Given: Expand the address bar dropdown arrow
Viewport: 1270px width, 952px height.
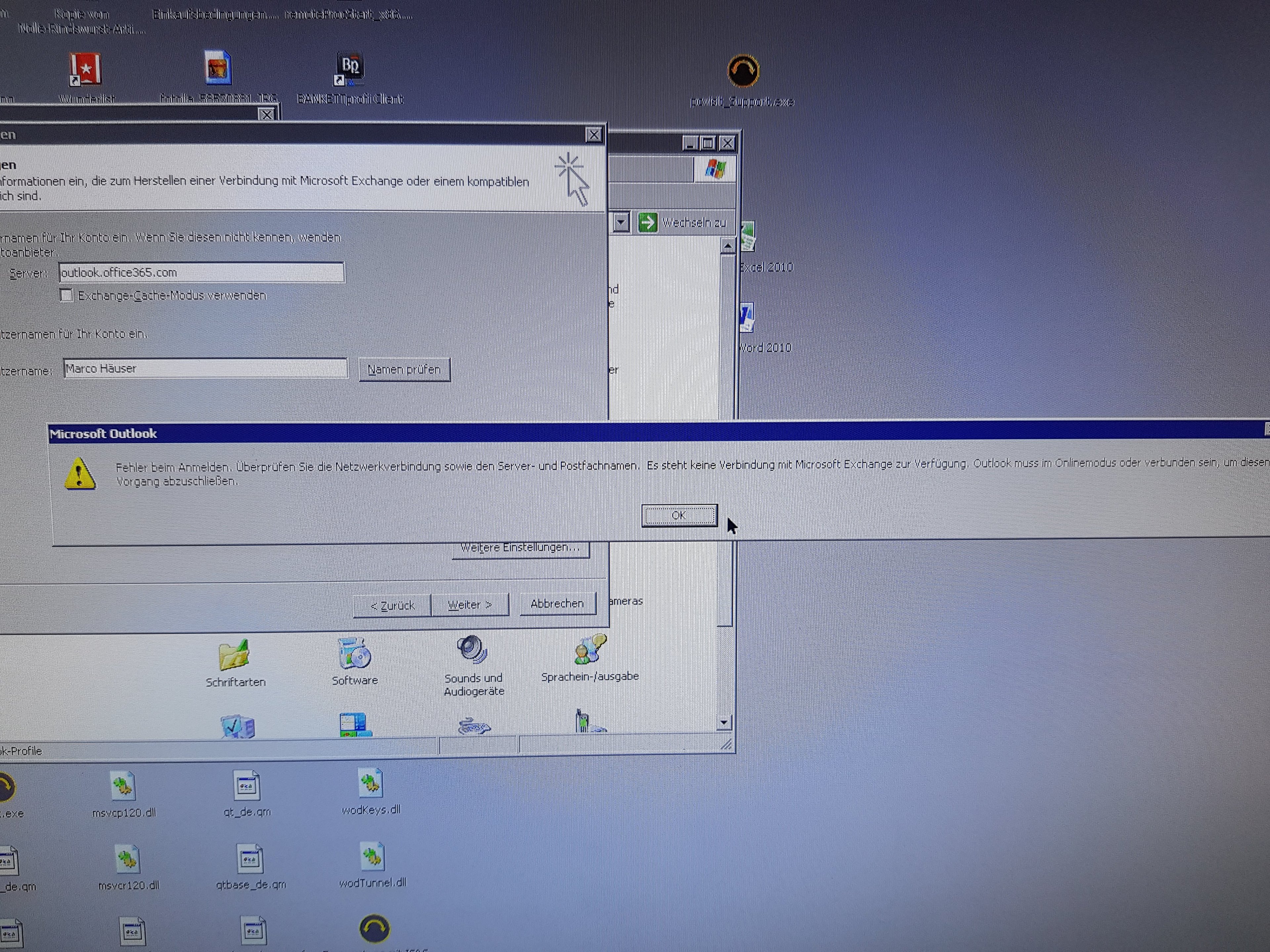Looking at the screenshot, I should point(621,223).
